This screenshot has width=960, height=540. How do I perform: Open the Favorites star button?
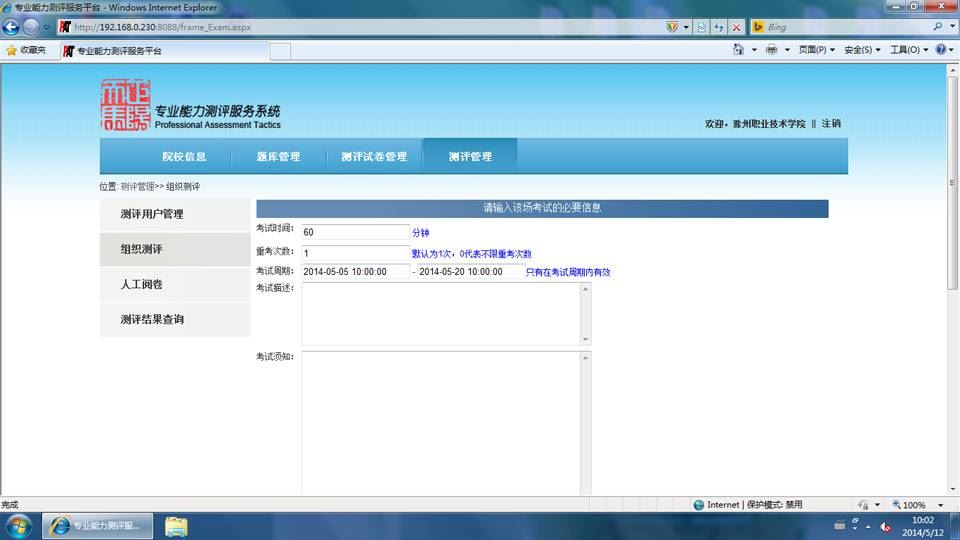click(26, 50)
